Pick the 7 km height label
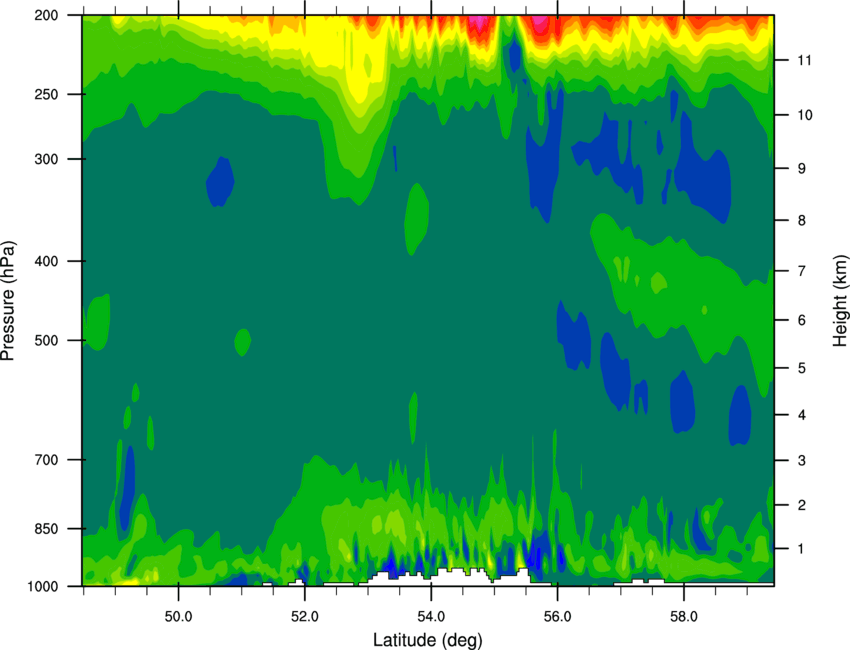The width and height of the screenshot is (850, 650). click(x=802, y=271)
